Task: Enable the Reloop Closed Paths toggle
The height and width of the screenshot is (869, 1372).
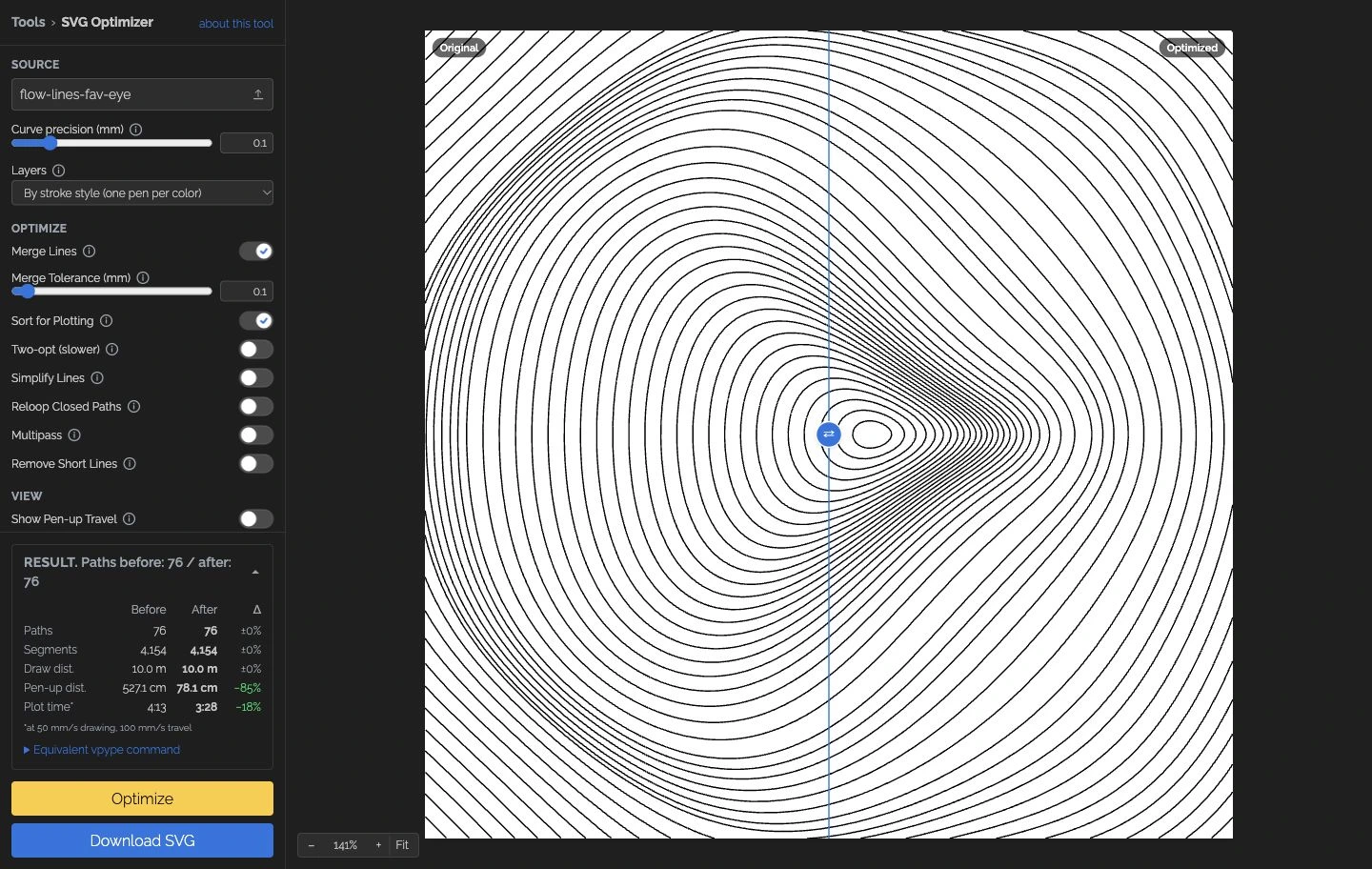Action: [256, 407]
